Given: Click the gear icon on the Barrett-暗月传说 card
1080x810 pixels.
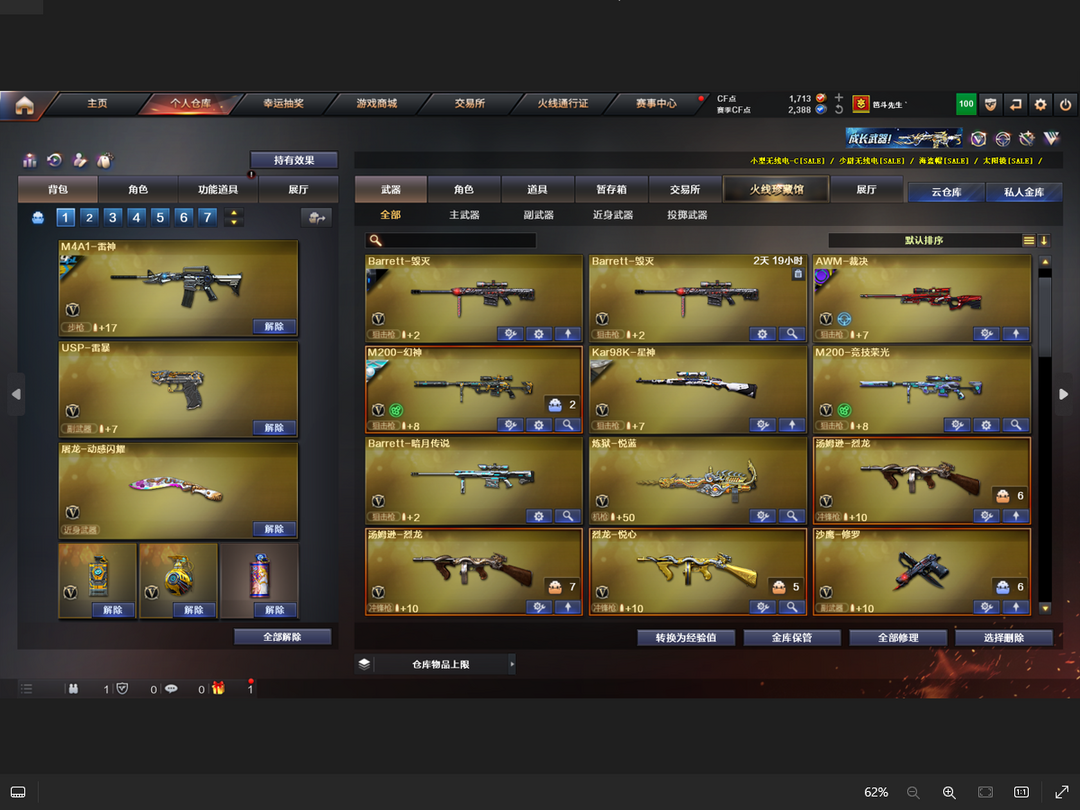Looking at the screenshot, I should point(539,516).
